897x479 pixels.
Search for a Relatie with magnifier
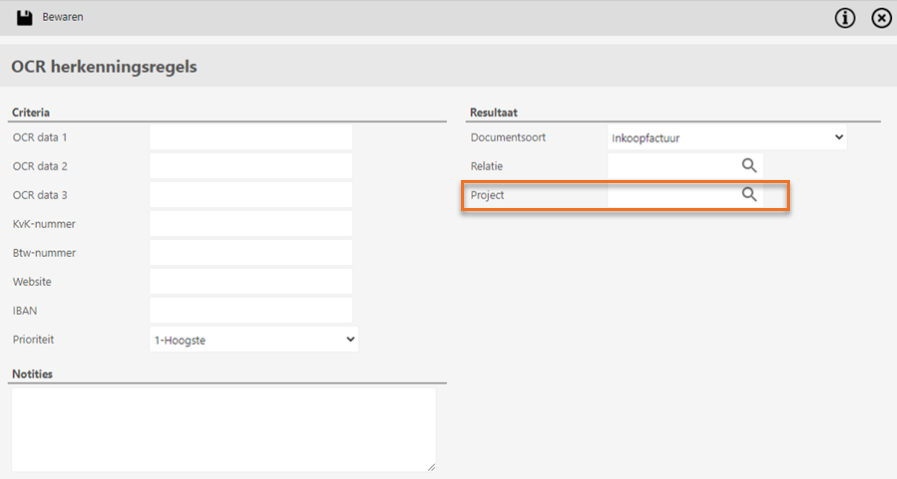pyautogui.click(x=749, y=165)
